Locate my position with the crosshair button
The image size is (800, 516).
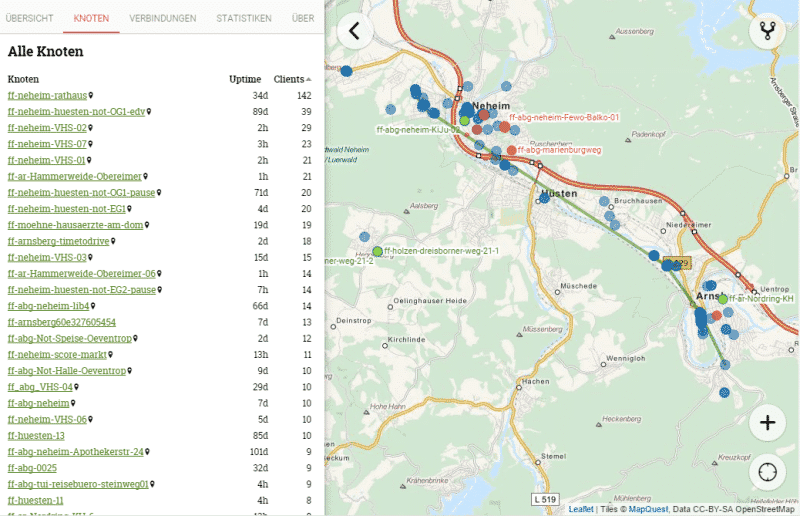(767, 472)
